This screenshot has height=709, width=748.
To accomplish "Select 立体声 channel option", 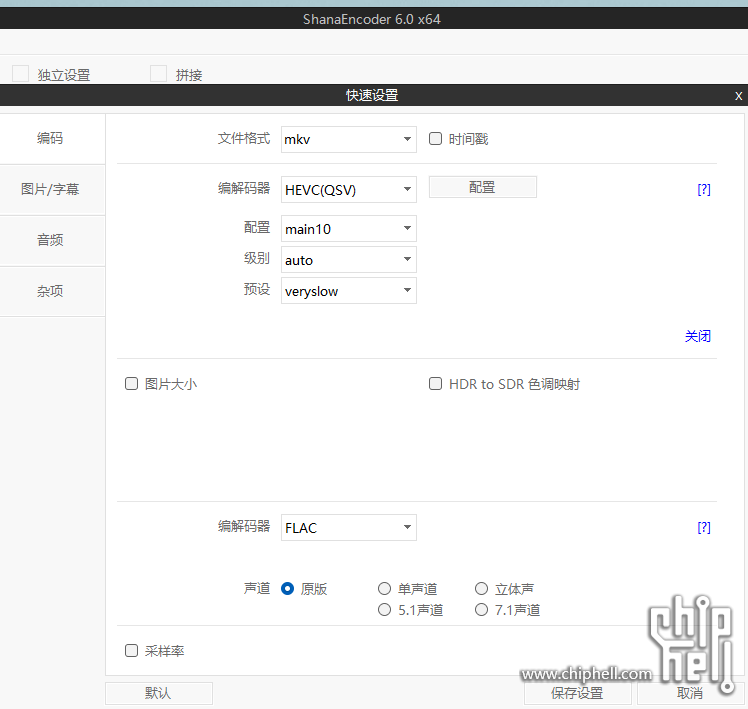I will (481, 589).
